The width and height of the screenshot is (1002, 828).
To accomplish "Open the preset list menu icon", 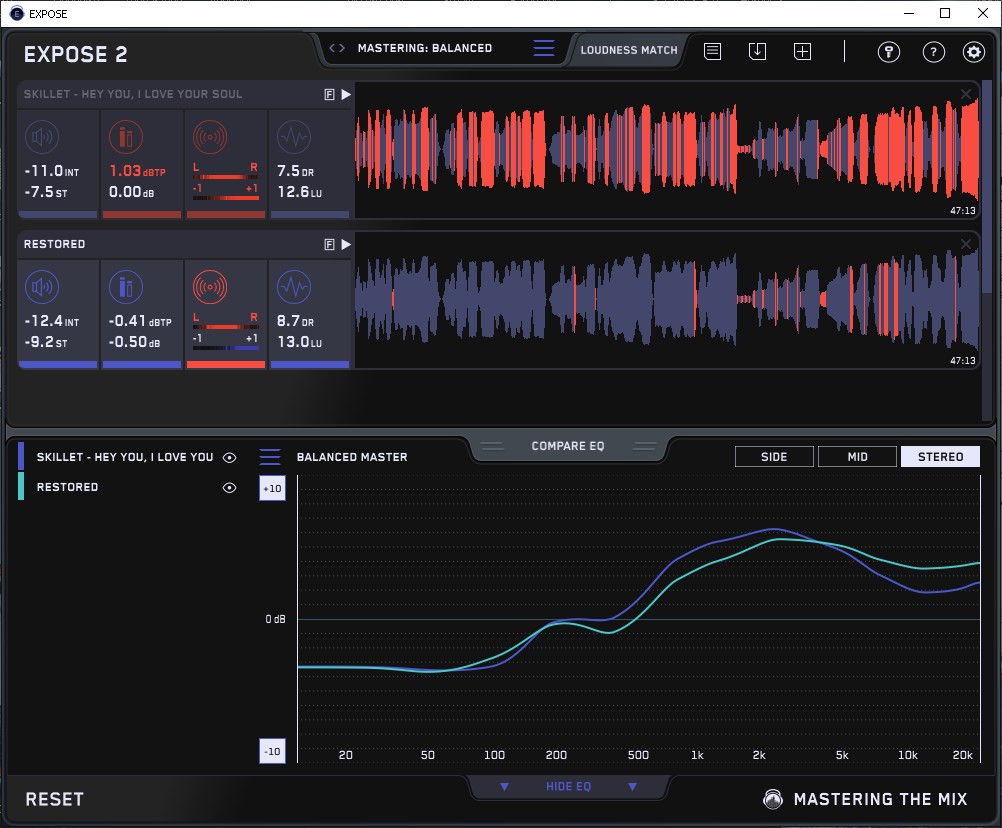I will [544, 48].
